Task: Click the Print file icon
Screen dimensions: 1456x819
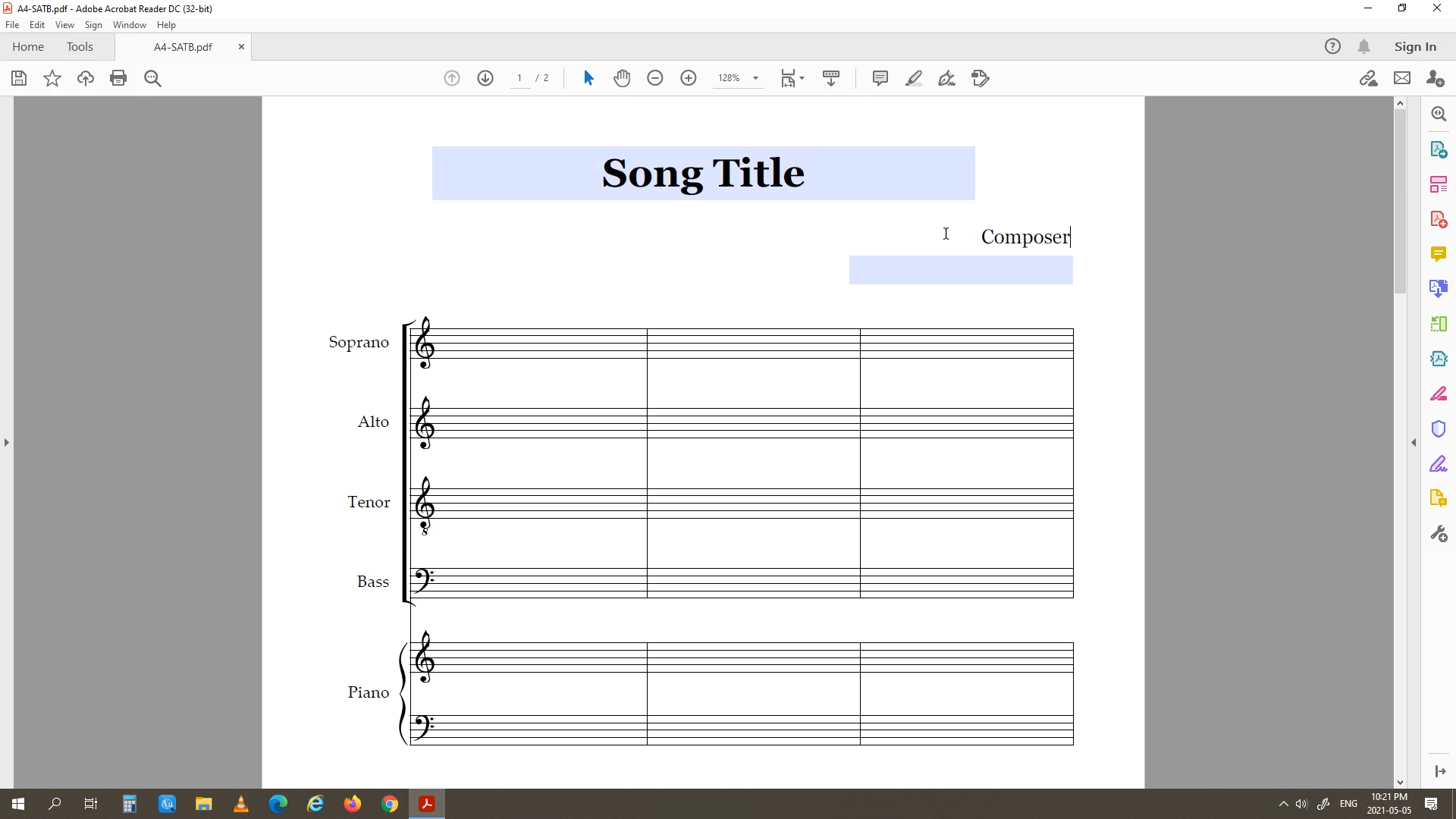Action: coord(118,78)
